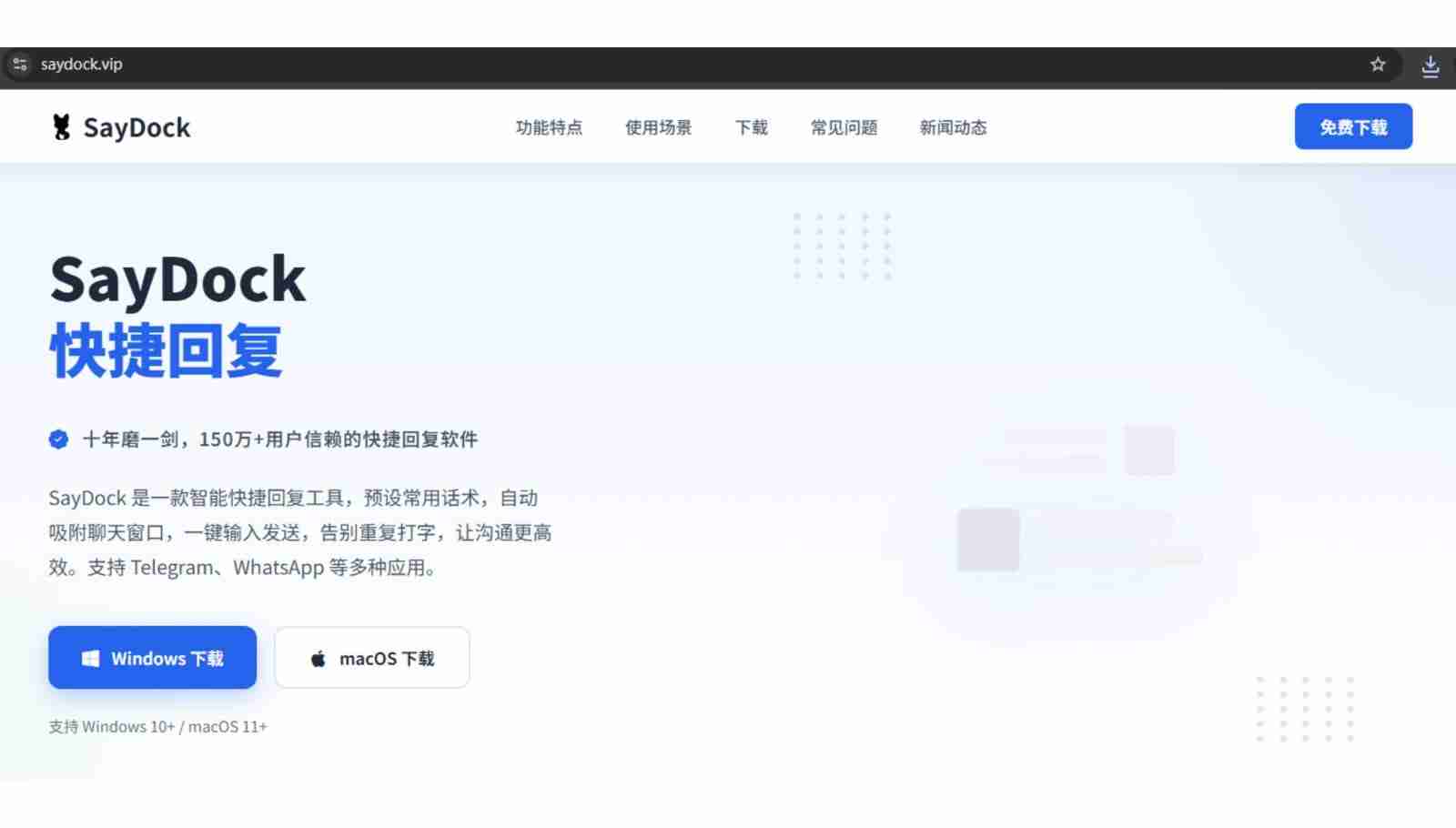The image size is (1456, 828).
Task: Click the SayDock brand name in header
Action: tap(137, 127)
